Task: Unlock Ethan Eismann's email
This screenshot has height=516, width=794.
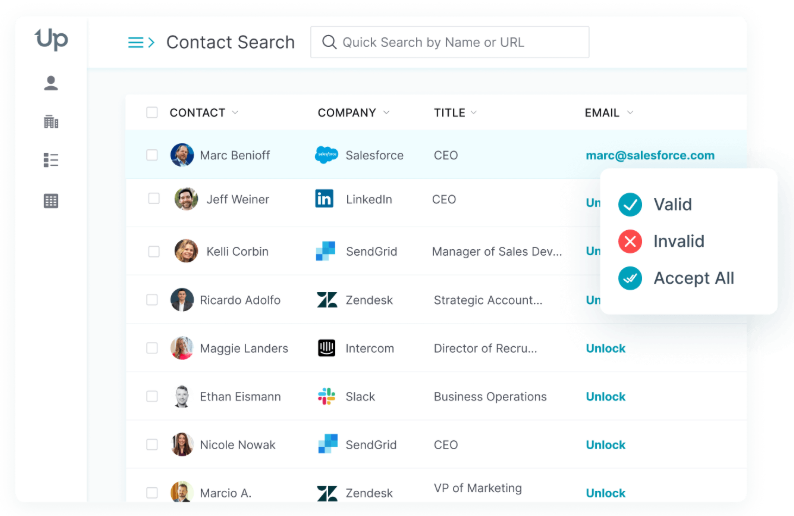Action: pyautogui.click(x=606, y=396)
